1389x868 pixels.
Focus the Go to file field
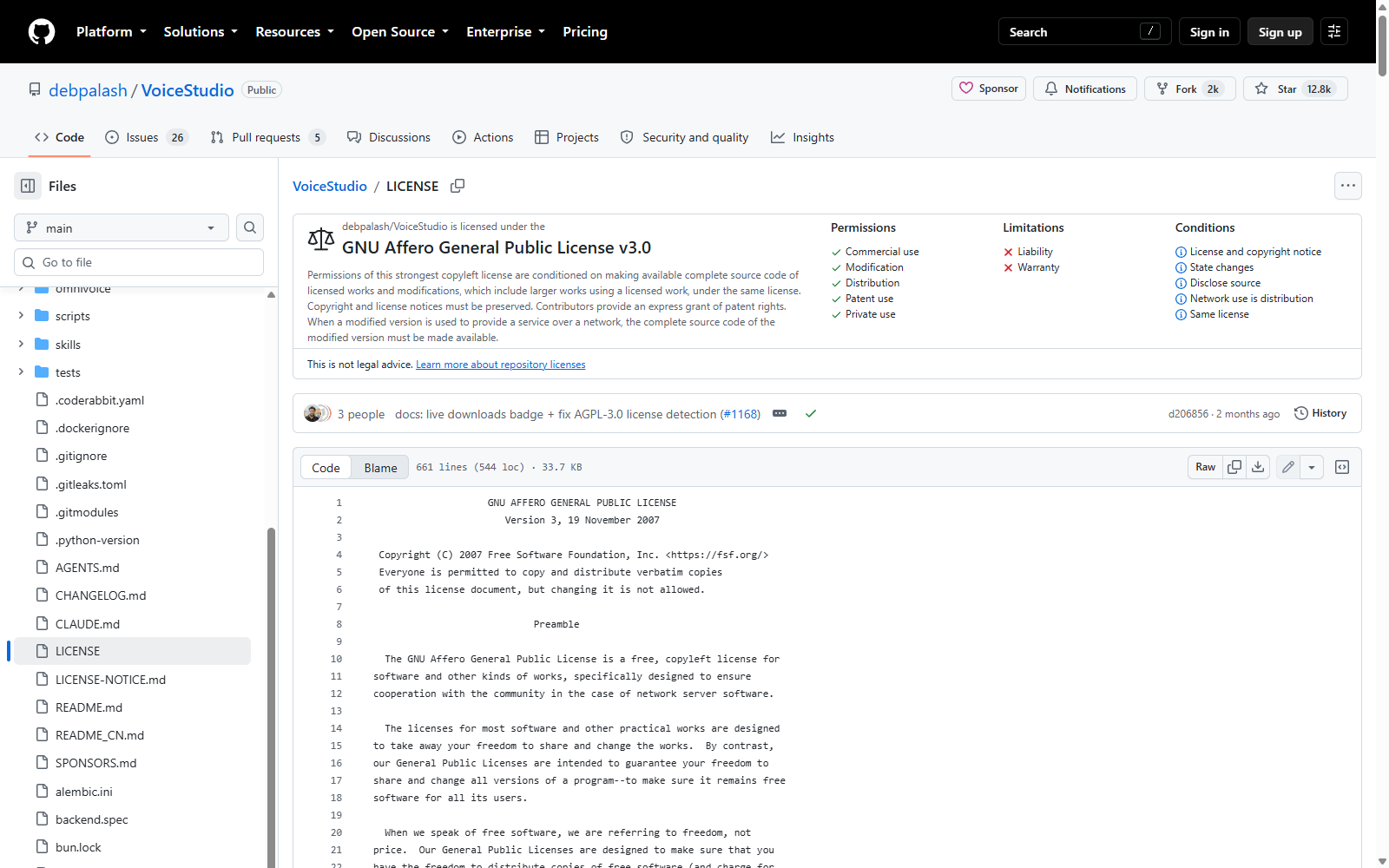139,262
